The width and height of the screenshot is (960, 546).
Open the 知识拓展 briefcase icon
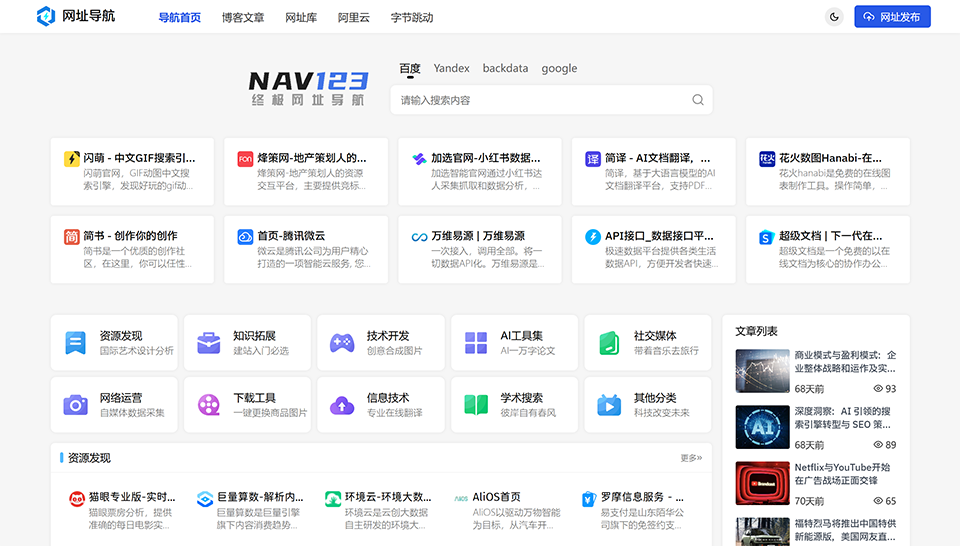pos(209,343)
